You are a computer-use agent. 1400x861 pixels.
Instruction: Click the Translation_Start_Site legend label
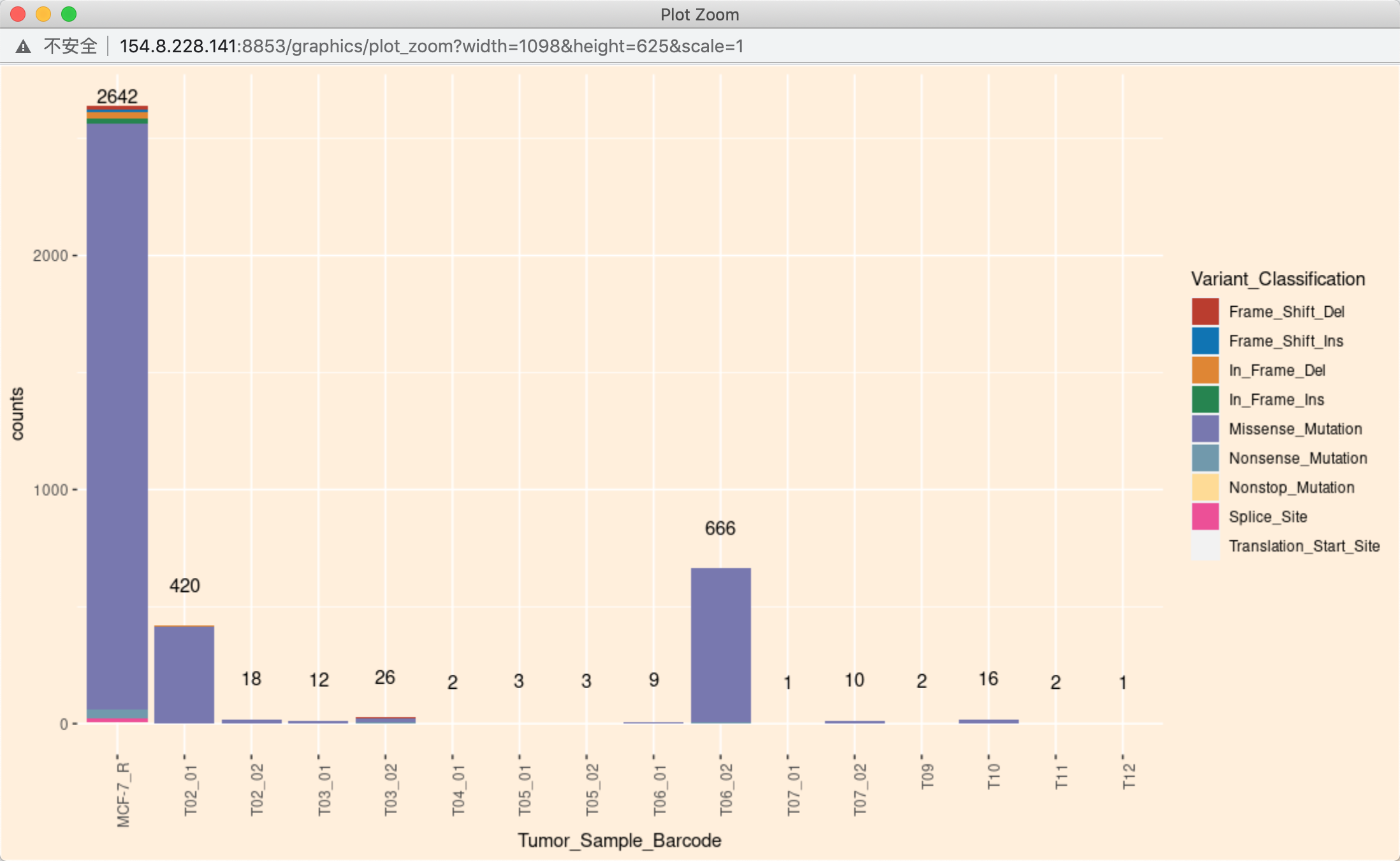1304,547
